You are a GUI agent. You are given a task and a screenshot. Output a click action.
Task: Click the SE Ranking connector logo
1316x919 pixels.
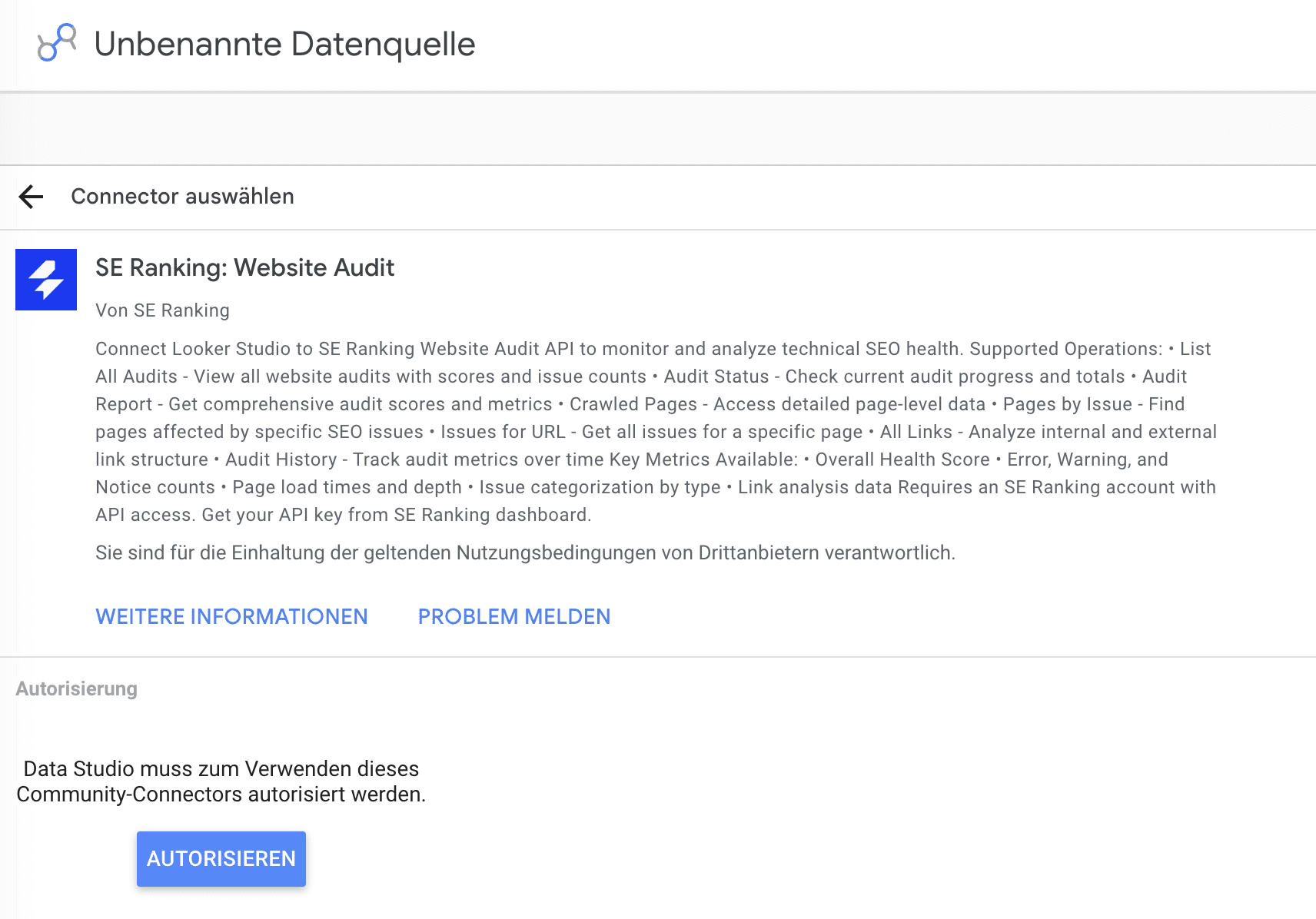coord(46,280)
